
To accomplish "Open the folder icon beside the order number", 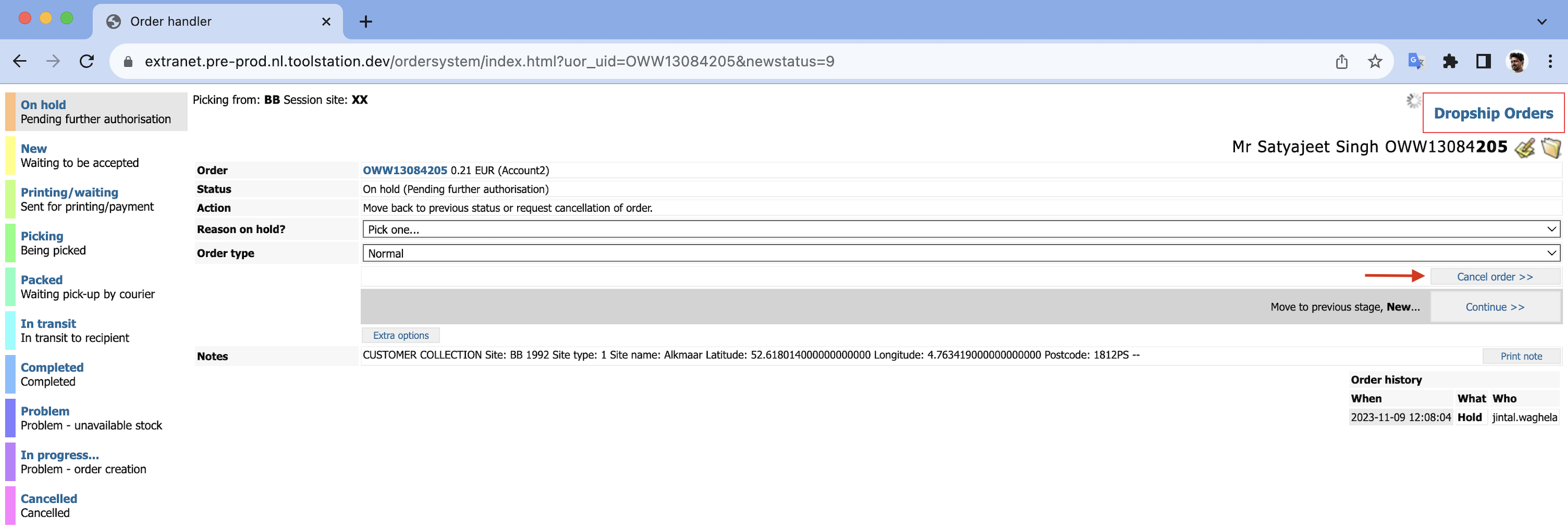I will tap(1551, 147).
